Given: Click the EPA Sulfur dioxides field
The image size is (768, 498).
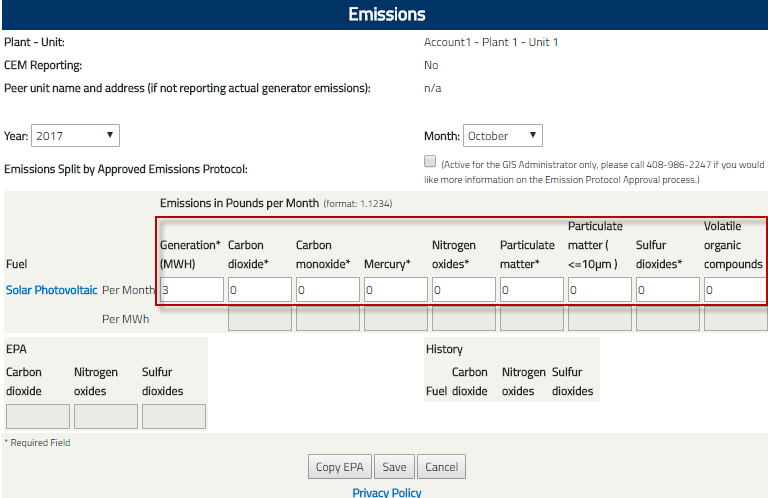Looking at the screenshot, I should 174,417.
